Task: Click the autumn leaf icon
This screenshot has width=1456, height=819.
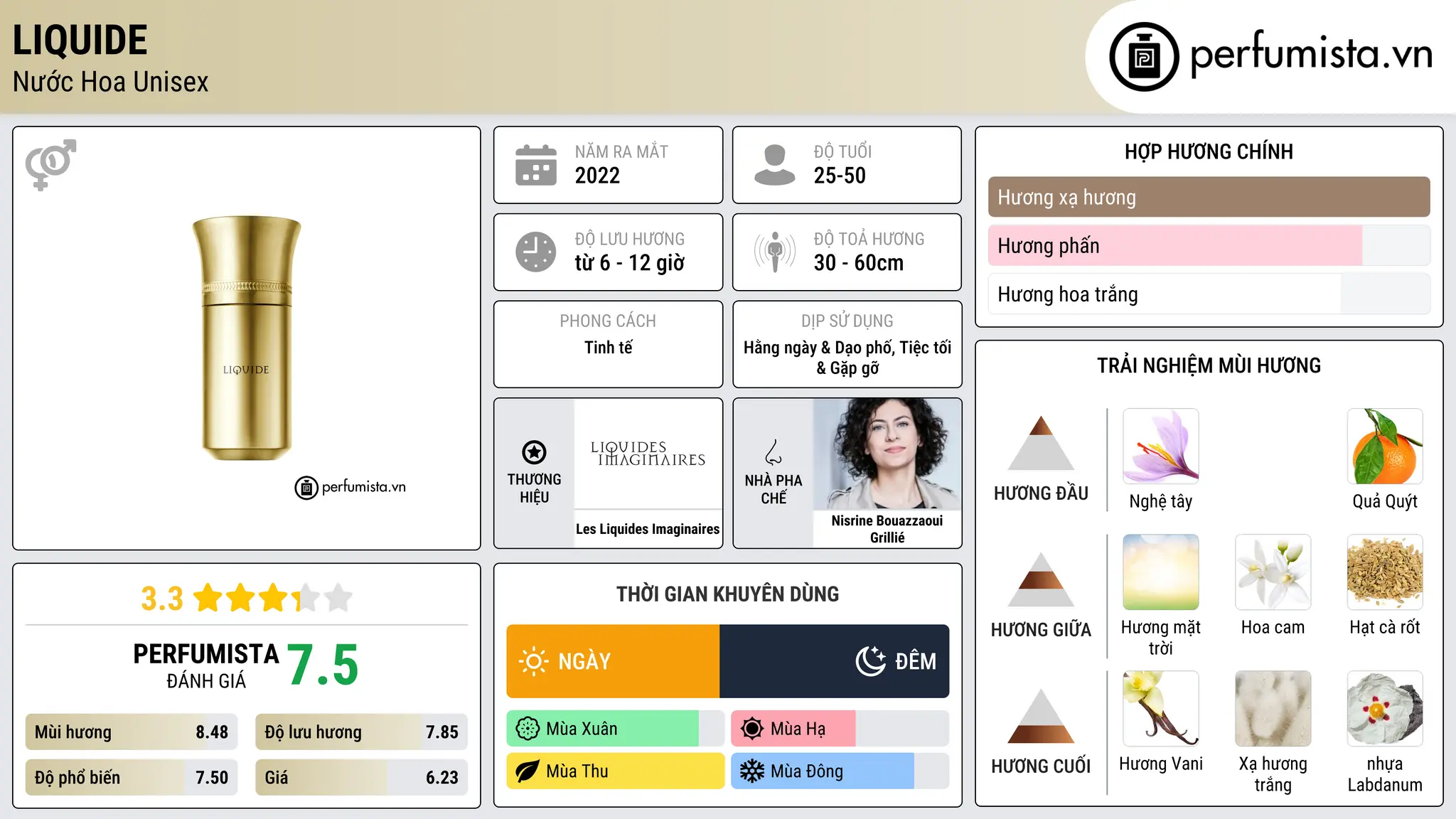Action: click(x=528, y=771)
